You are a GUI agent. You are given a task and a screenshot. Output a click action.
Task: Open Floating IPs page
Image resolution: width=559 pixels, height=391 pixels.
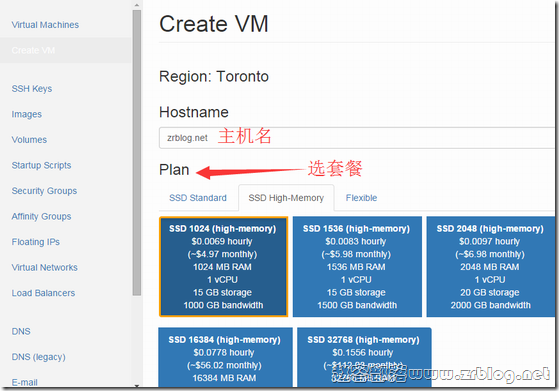click(x=35, y=242)
